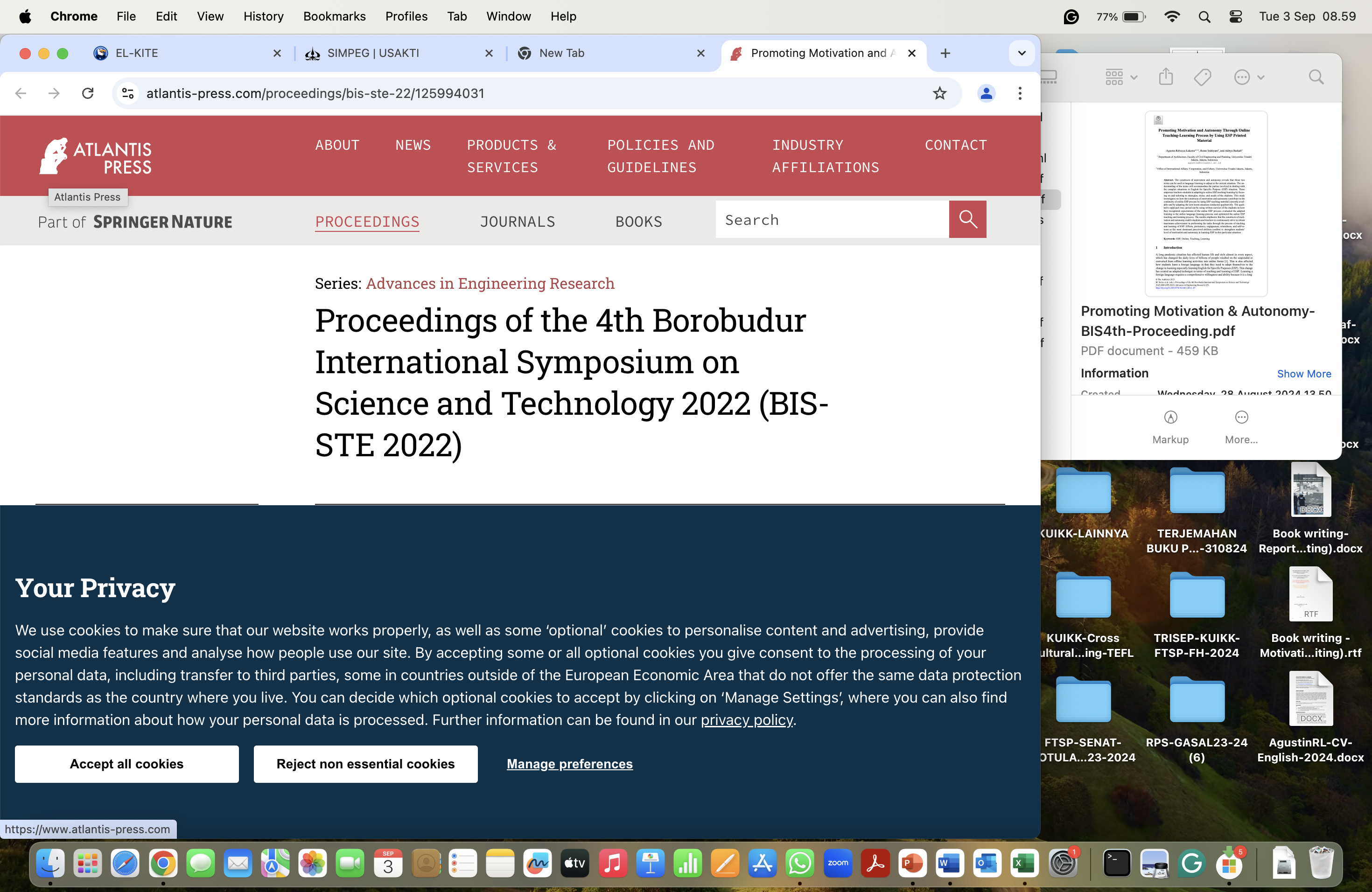Open Advances in Engineering Research series link
1372x892 pixels.
point(490,284)
